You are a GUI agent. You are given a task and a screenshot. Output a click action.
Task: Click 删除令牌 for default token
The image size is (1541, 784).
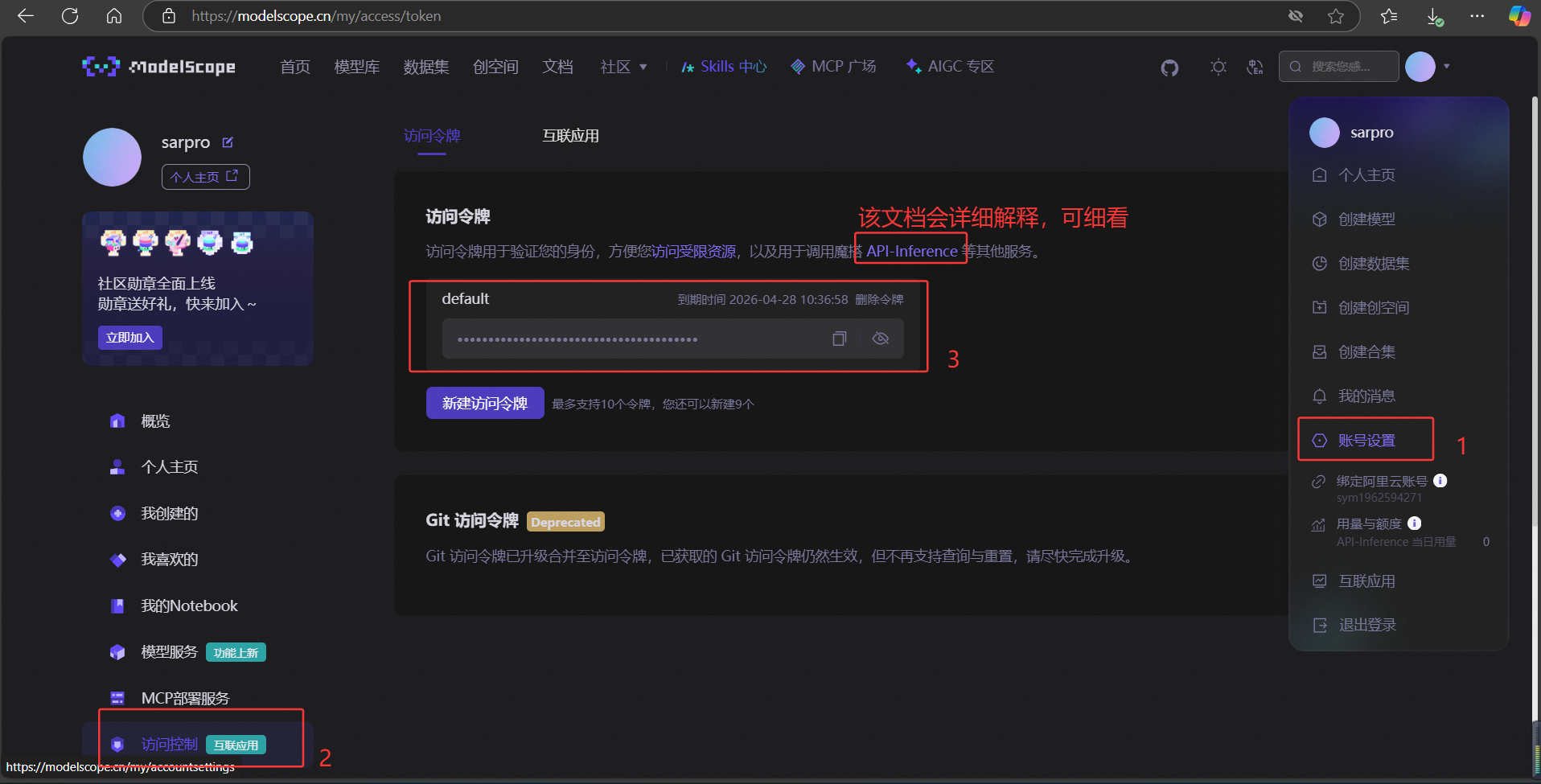click(x=879, y=300)
